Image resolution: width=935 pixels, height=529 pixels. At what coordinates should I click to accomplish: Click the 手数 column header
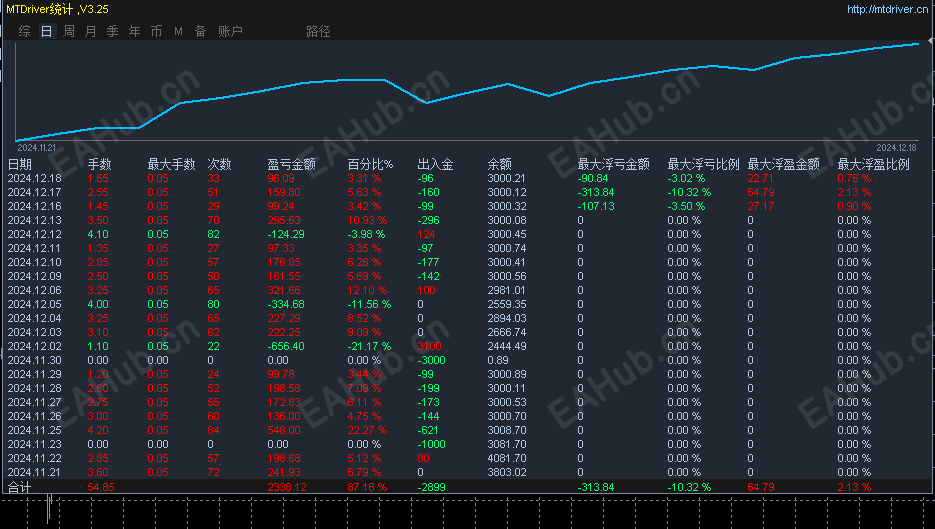[x=100, y=164]
